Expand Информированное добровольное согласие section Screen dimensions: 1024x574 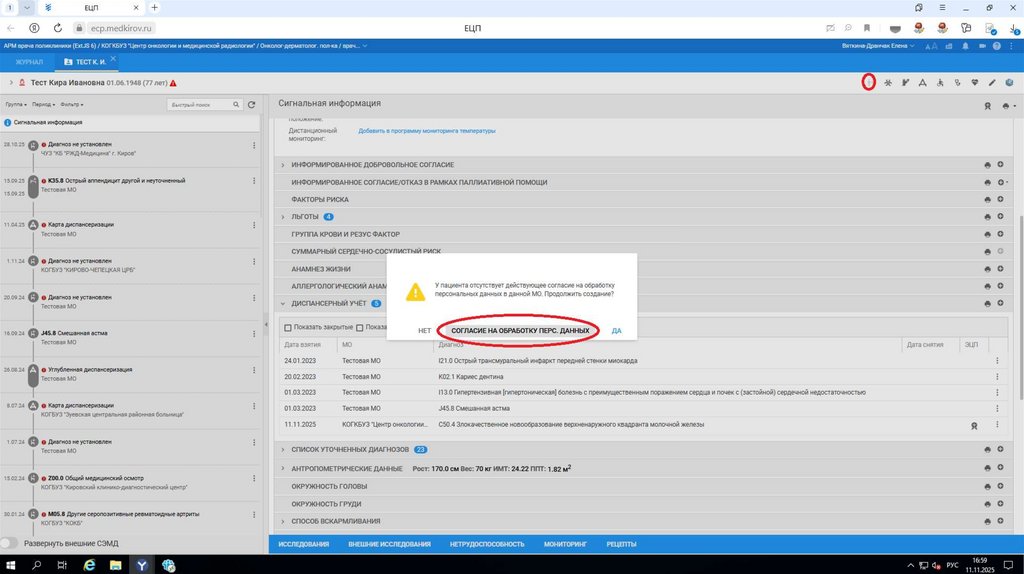pos(283,165)
